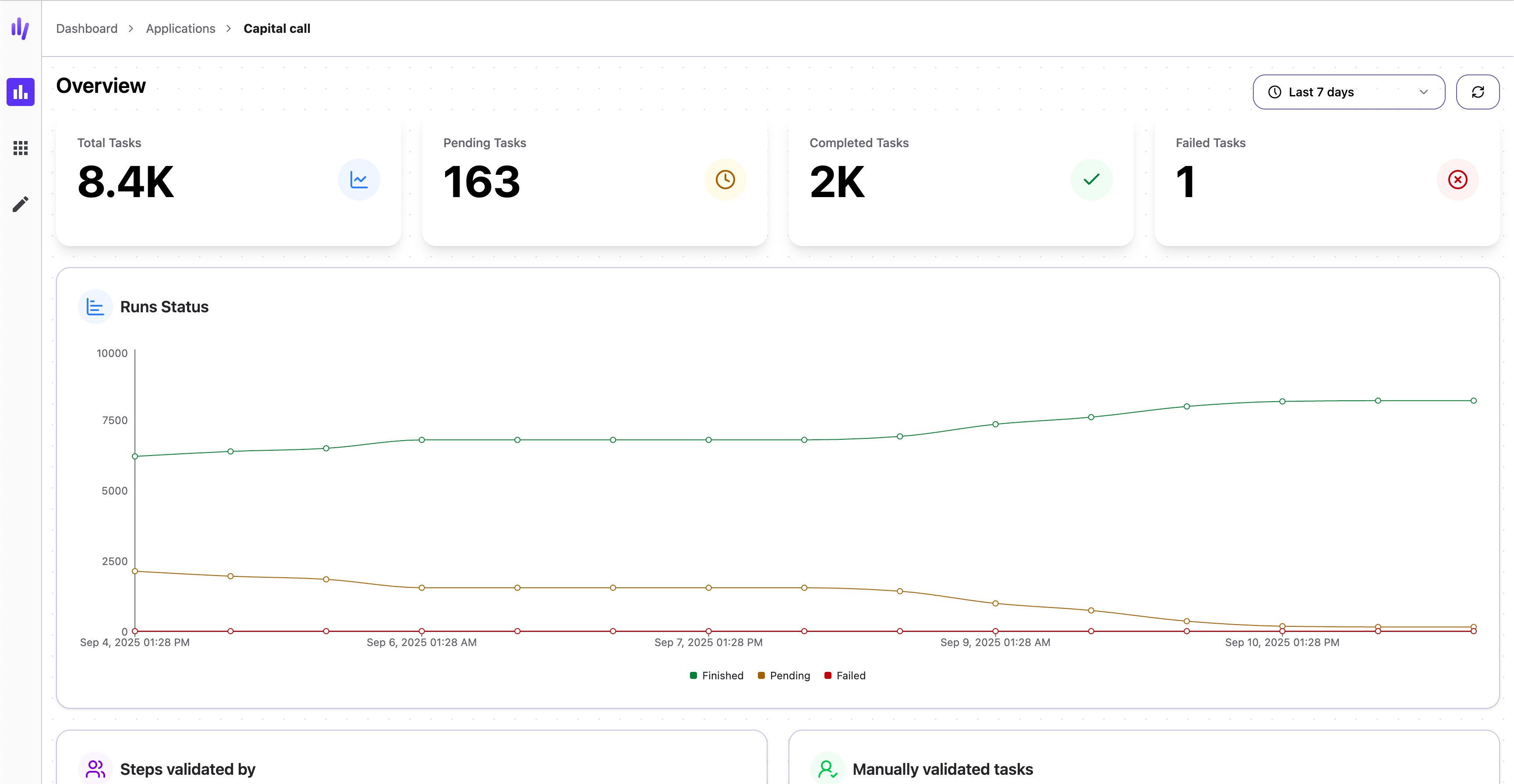The image size is (1514, 784).
Task: Open the apps grid sidebar icon
Action: coord(21,148)
